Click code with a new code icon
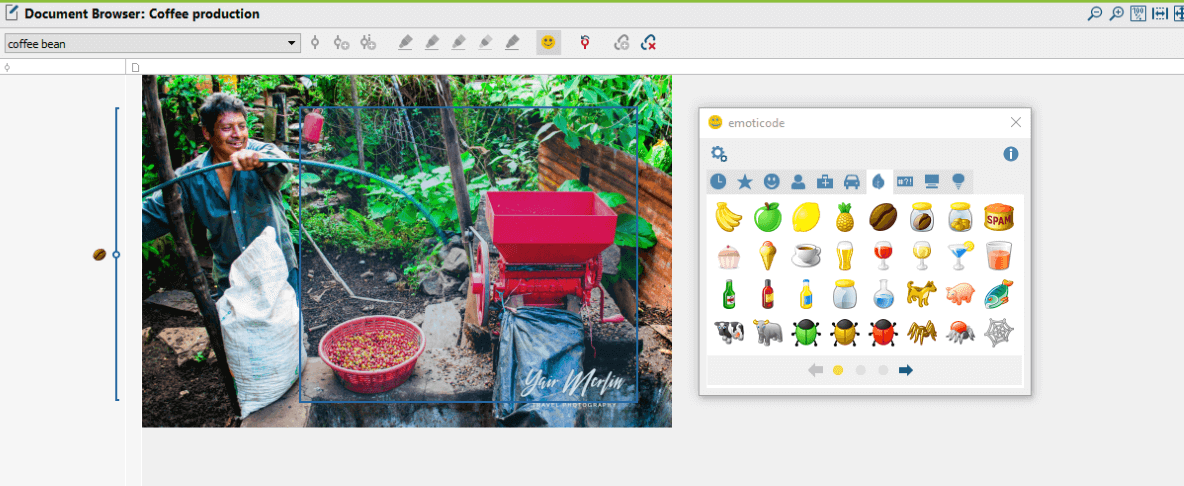The width and height of the screenshot is (1184, 486). click(341, 43)
